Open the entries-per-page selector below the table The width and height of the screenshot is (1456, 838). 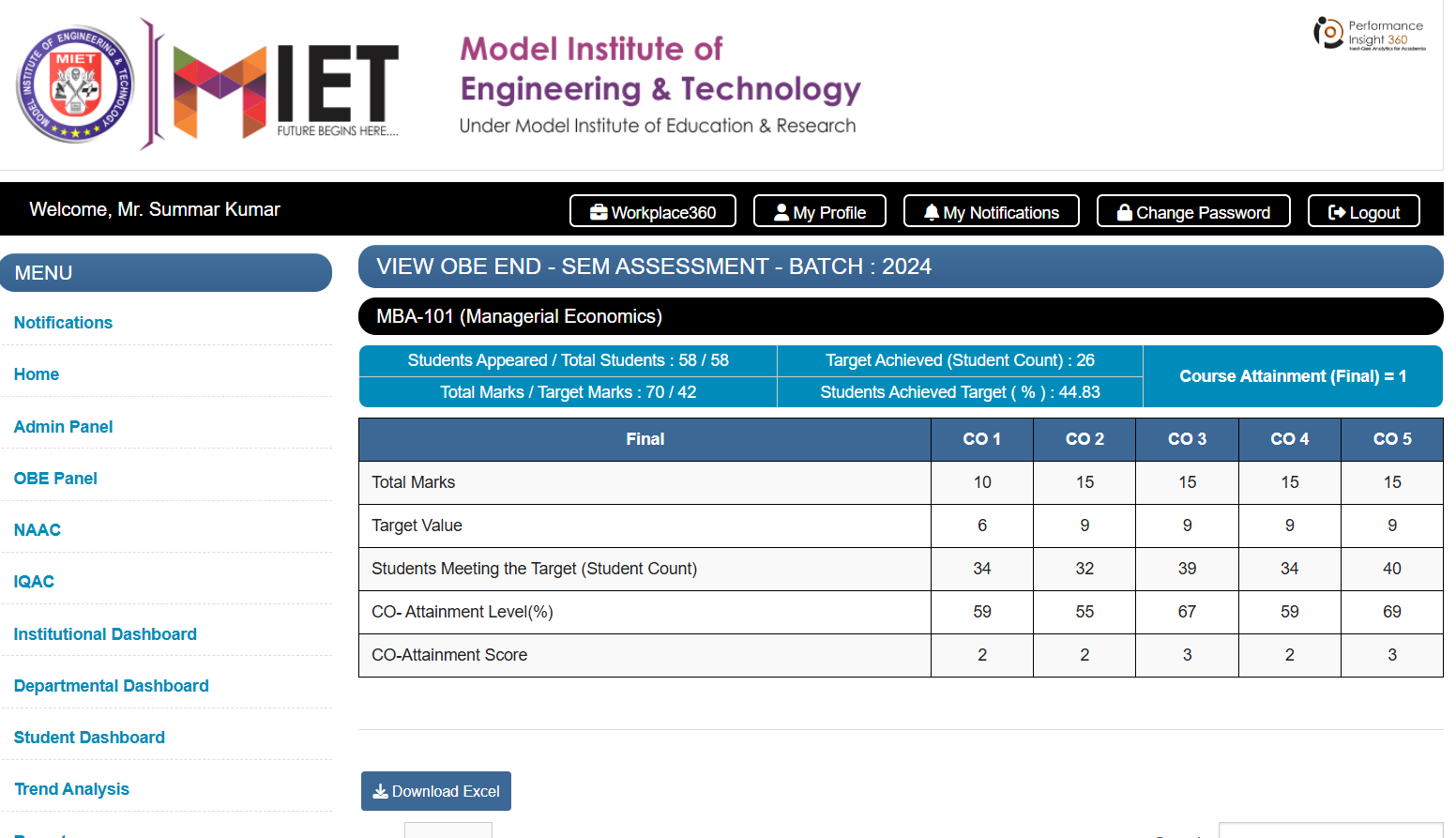click(447, 831)
